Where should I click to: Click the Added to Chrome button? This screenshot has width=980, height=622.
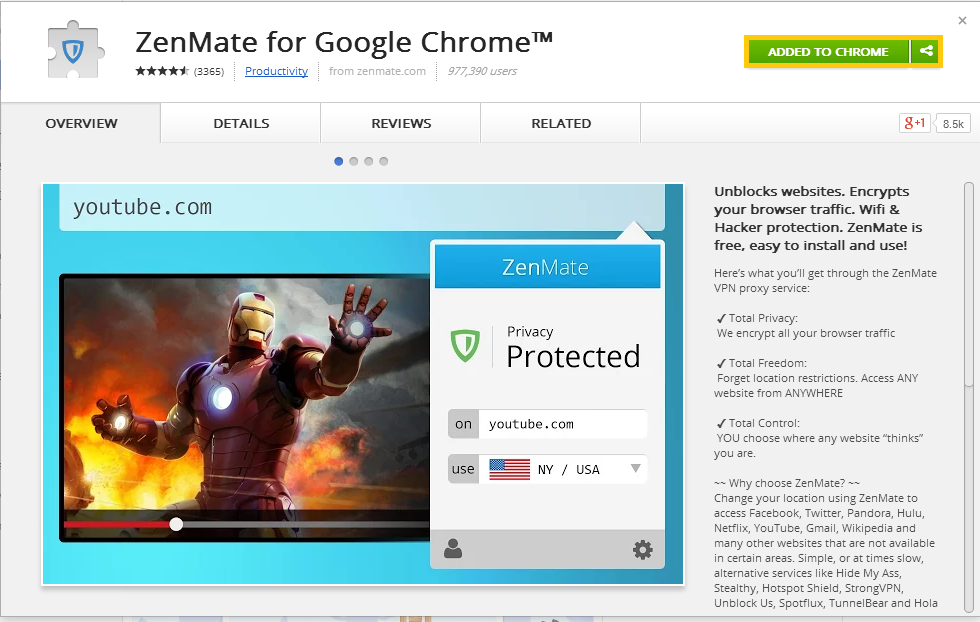coord(828,51)
